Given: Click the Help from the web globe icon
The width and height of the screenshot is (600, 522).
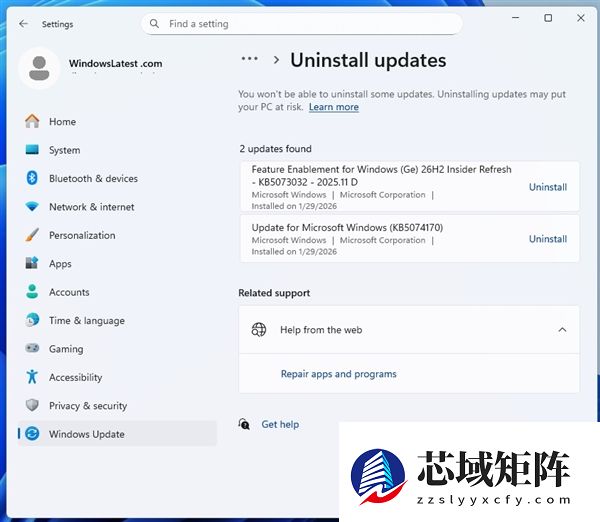Looking at the screenshot, I should 259,330.
